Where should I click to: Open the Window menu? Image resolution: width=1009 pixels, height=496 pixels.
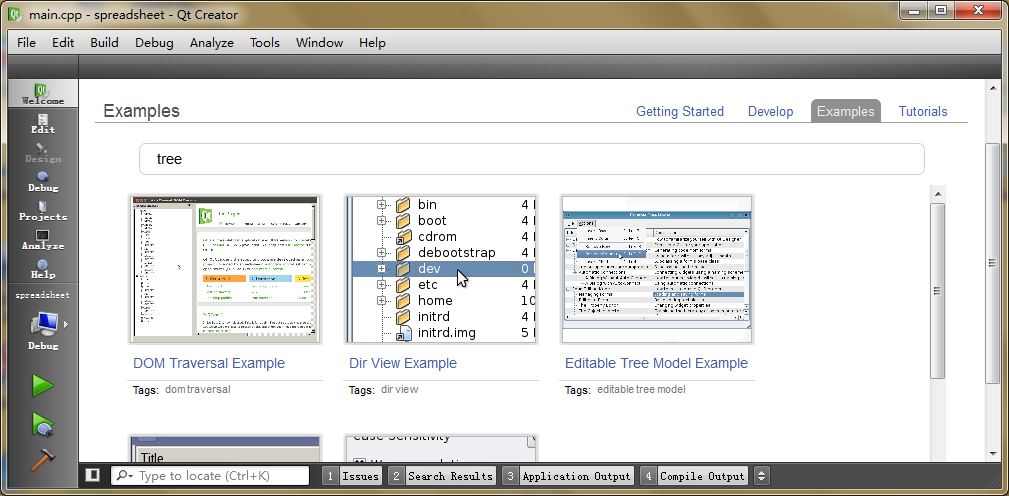pos(319,42)
